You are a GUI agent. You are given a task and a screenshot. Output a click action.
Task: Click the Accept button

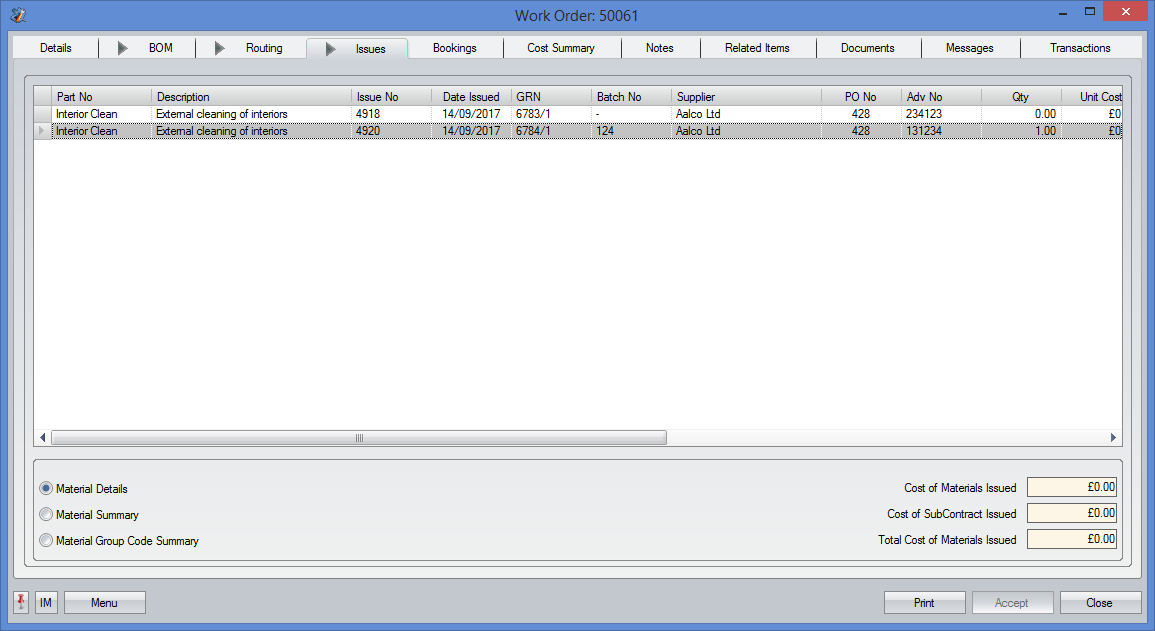point(1012,602)
